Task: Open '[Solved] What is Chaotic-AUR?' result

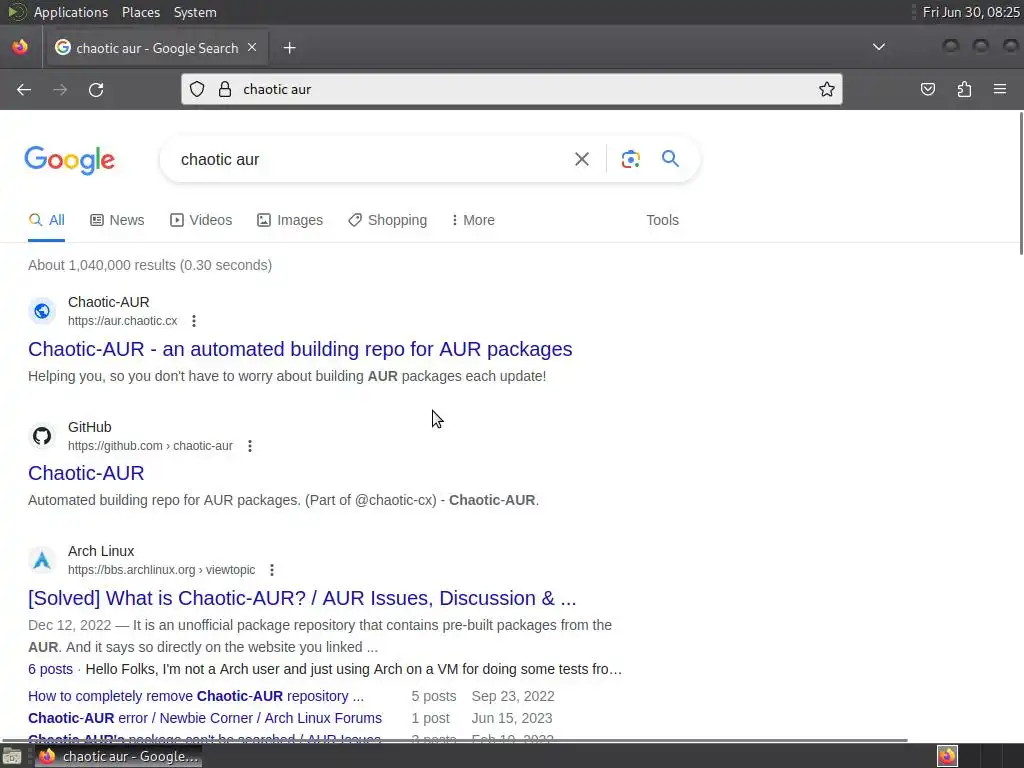Action: tap(302, 598)
